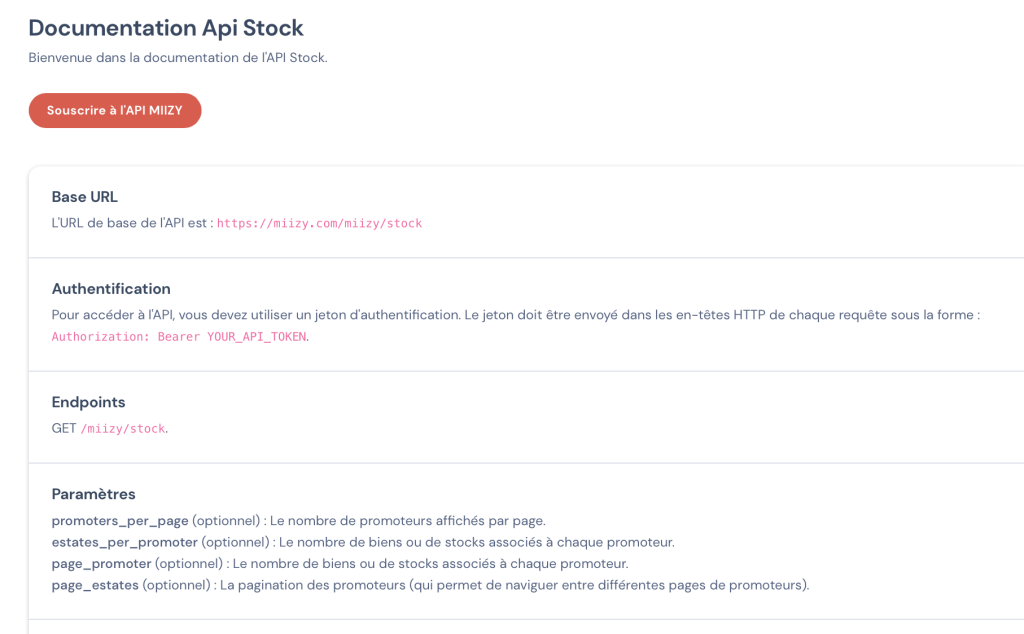Click the page_promoter parameter name
Image resolution: width=1024 pixels, height=634 pixels.
coord(101,564)
